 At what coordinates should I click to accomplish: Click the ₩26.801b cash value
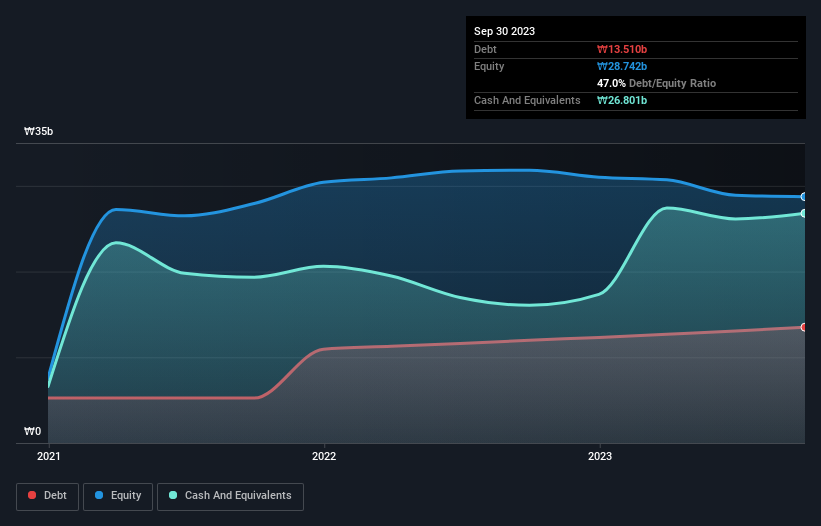[x=622, y=100]
